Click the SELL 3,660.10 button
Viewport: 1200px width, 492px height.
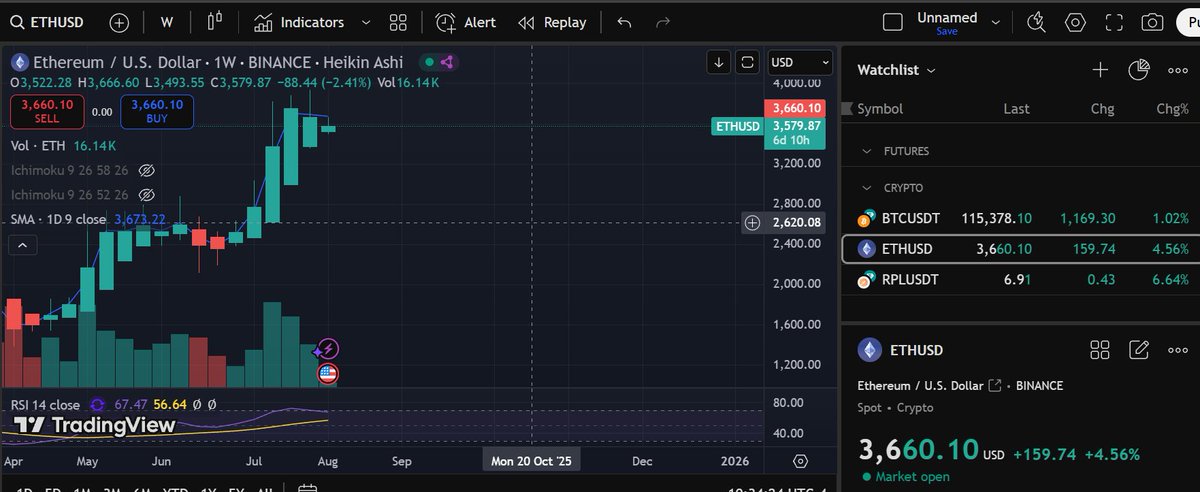(x=47, y=111)
